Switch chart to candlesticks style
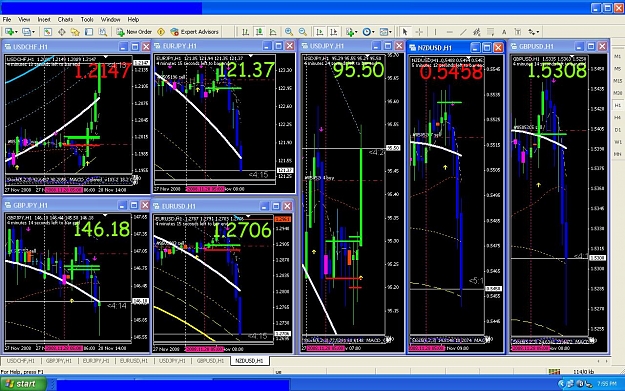 click(259, 32)
